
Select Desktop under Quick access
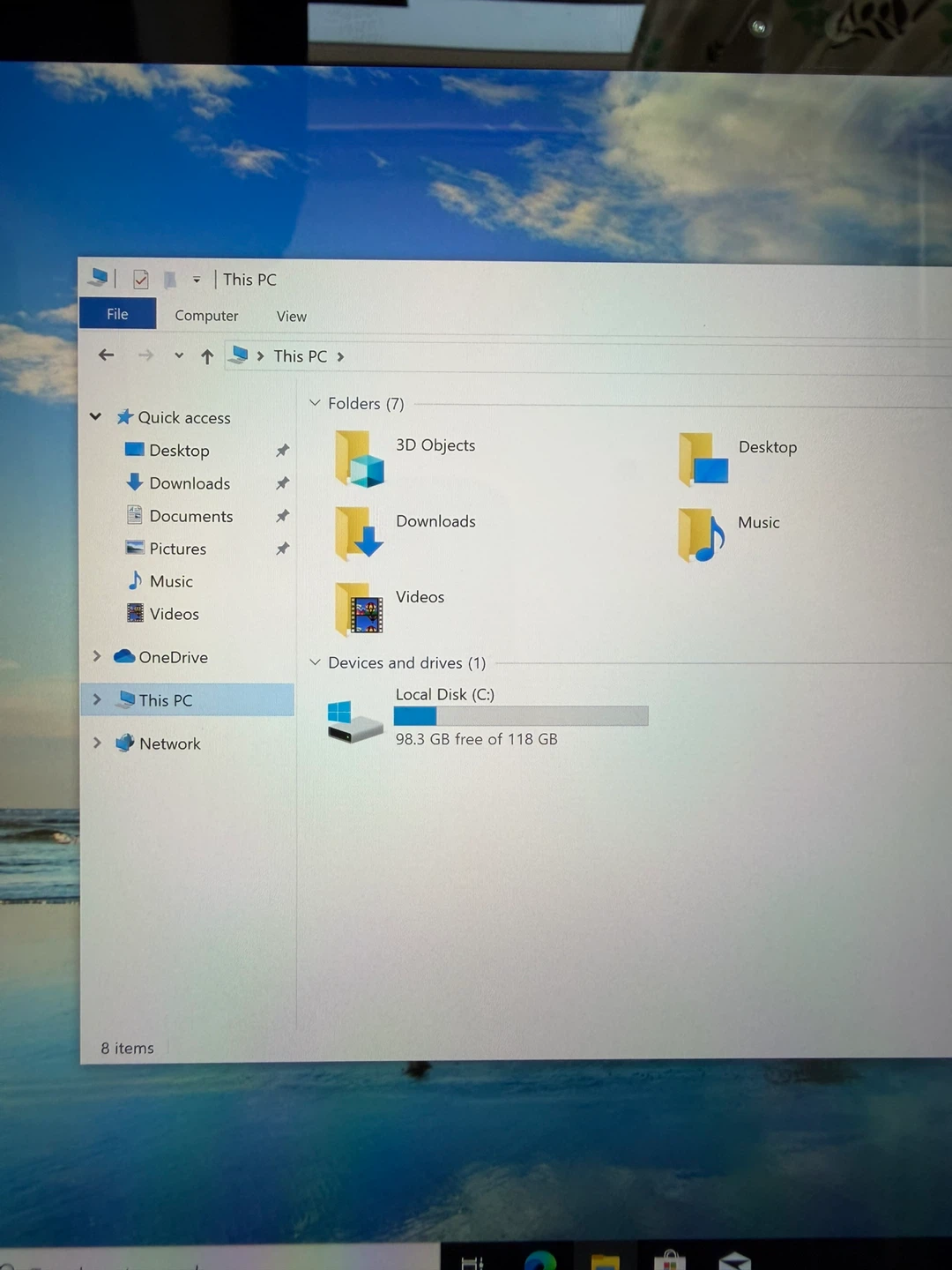pyautogui.click(x=167, y=450)
